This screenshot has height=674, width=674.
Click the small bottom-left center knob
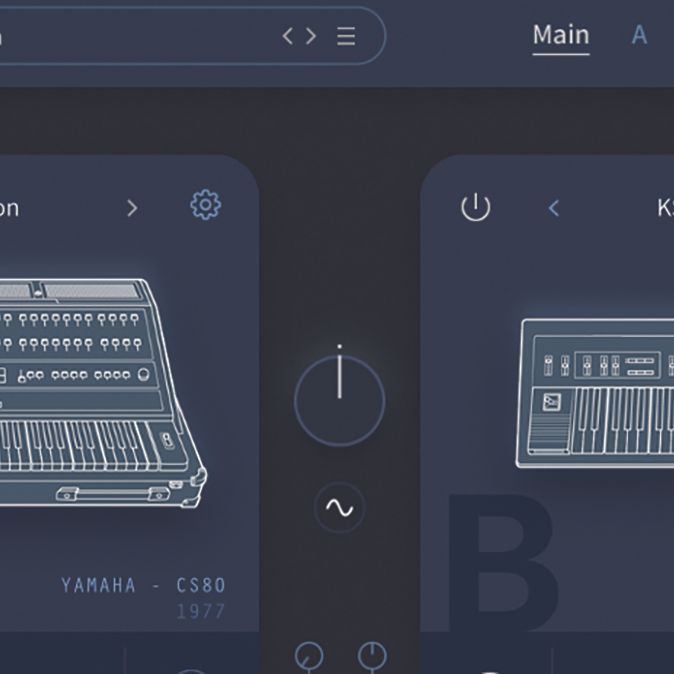point(309,656)
